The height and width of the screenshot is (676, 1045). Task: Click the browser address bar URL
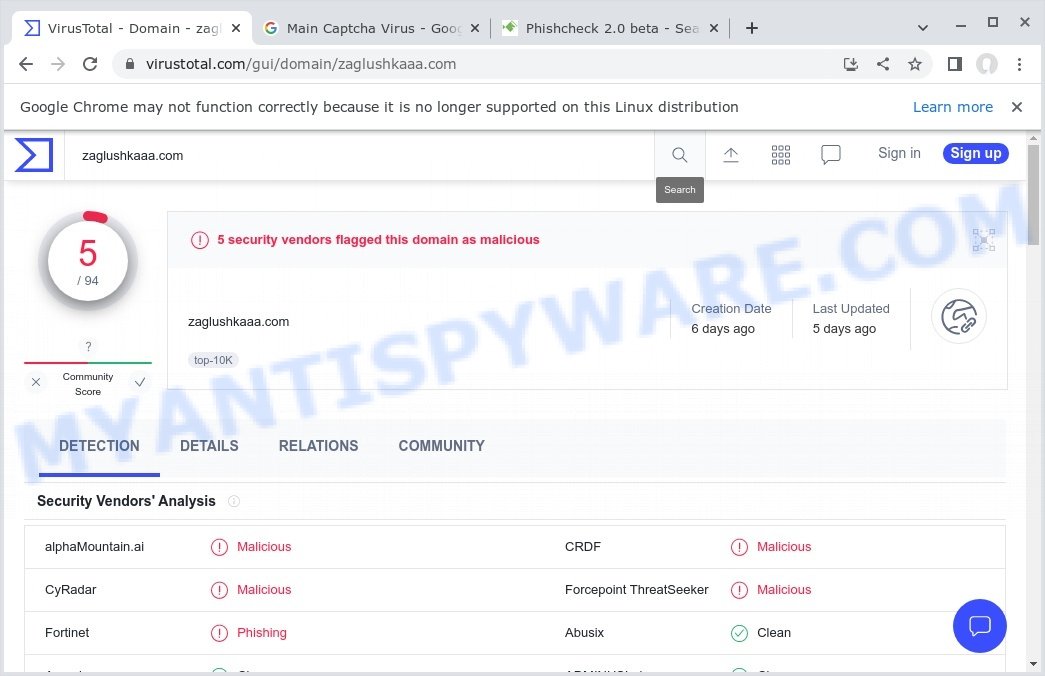pos(301,64)
